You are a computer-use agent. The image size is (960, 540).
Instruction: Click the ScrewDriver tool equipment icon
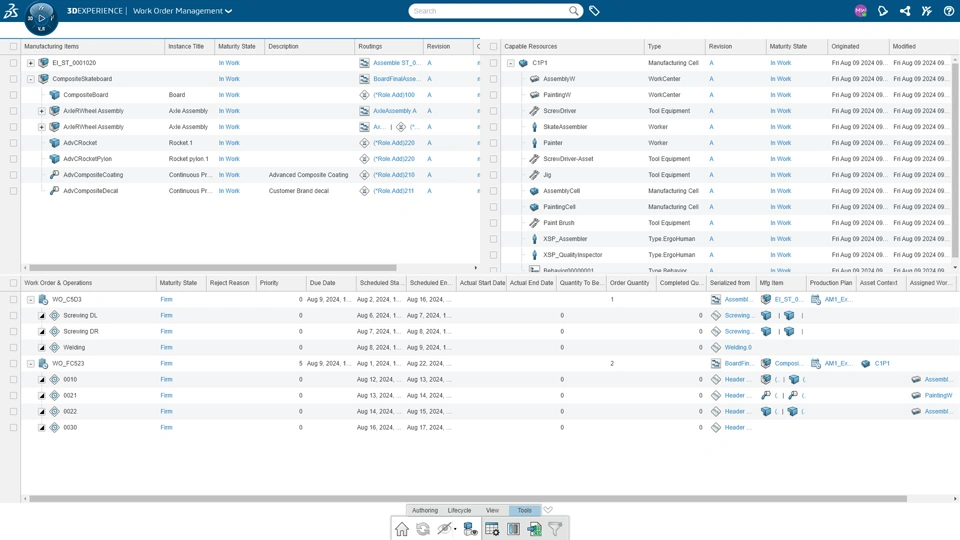(534, 111)
